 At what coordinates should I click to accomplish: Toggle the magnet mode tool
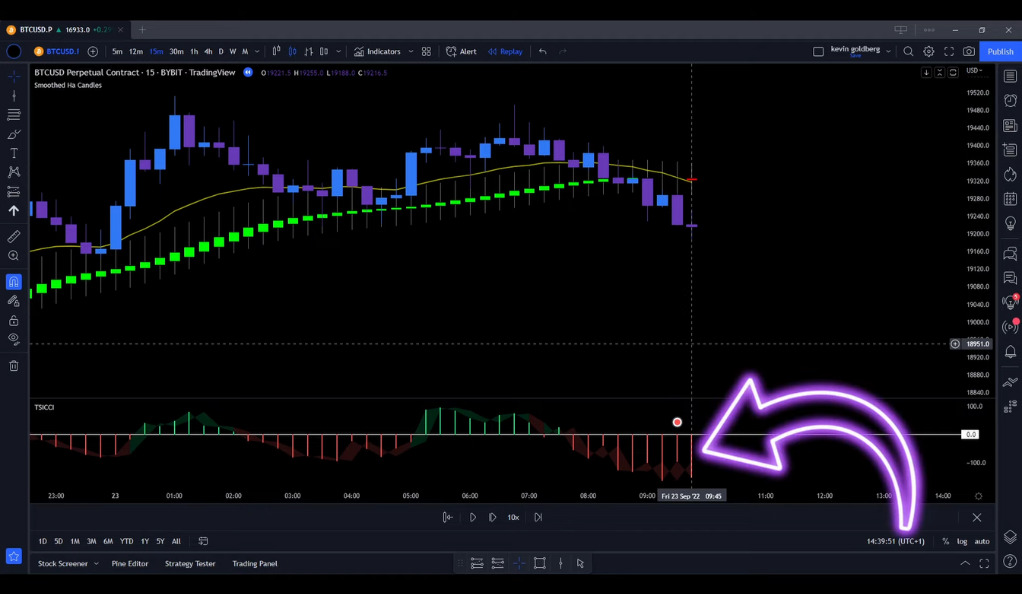(x=14, y=282)
